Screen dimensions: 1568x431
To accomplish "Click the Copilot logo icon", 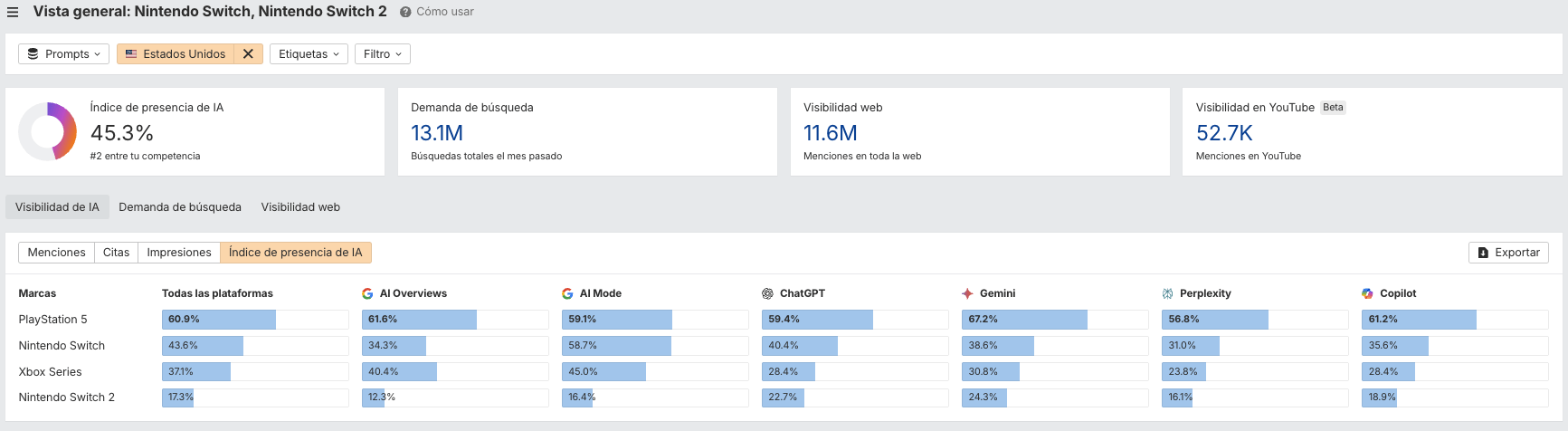I will click(x=1367, y=293).
